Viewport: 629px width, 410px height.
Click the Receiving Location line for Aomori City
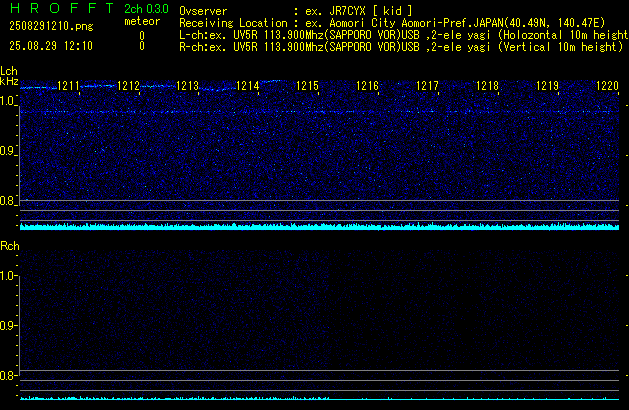click(x=392, y=23)
